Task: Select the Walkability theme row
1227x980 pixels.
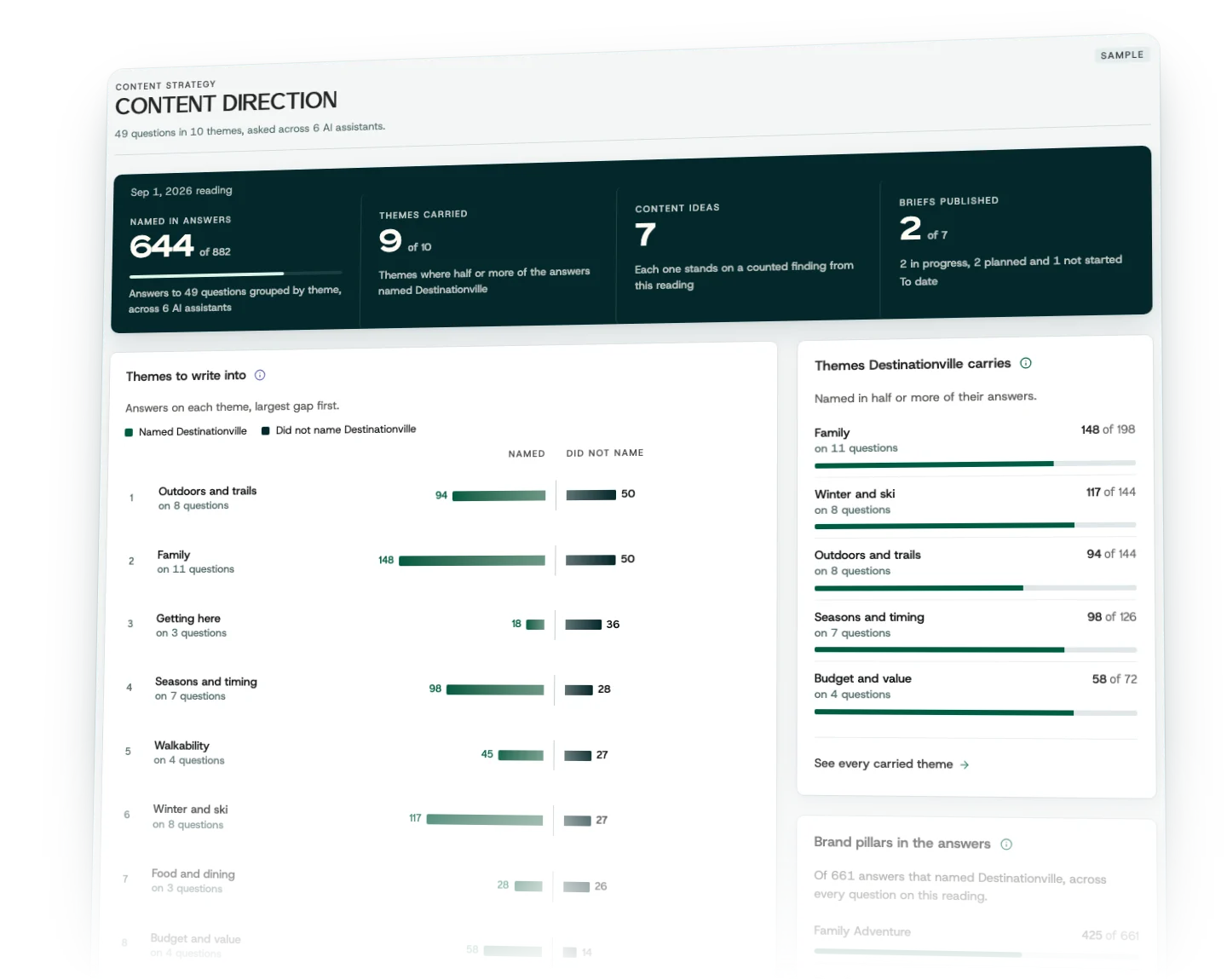Action: click(383, 752)
